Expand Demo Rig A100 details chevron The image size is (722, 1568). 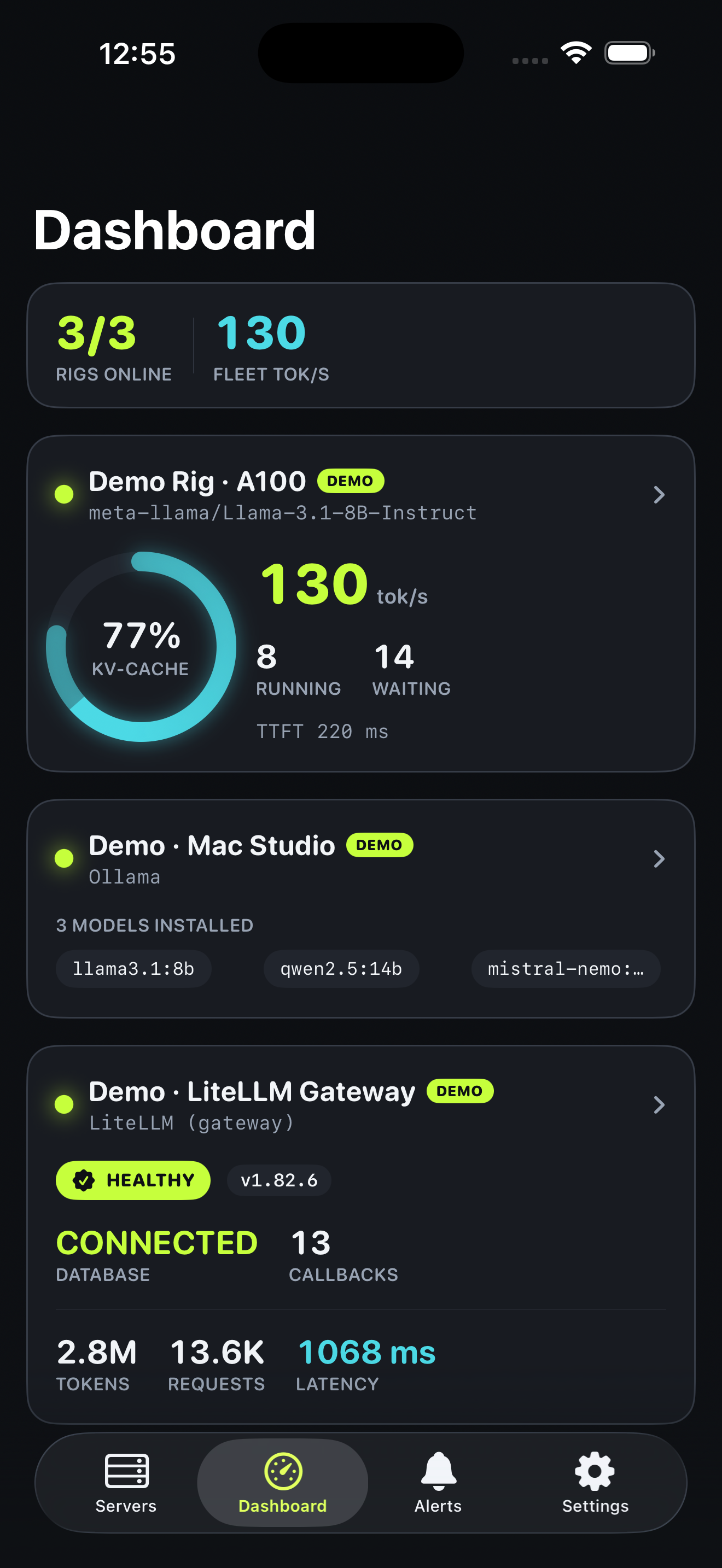pyautogui.click(x=659, y=494)
